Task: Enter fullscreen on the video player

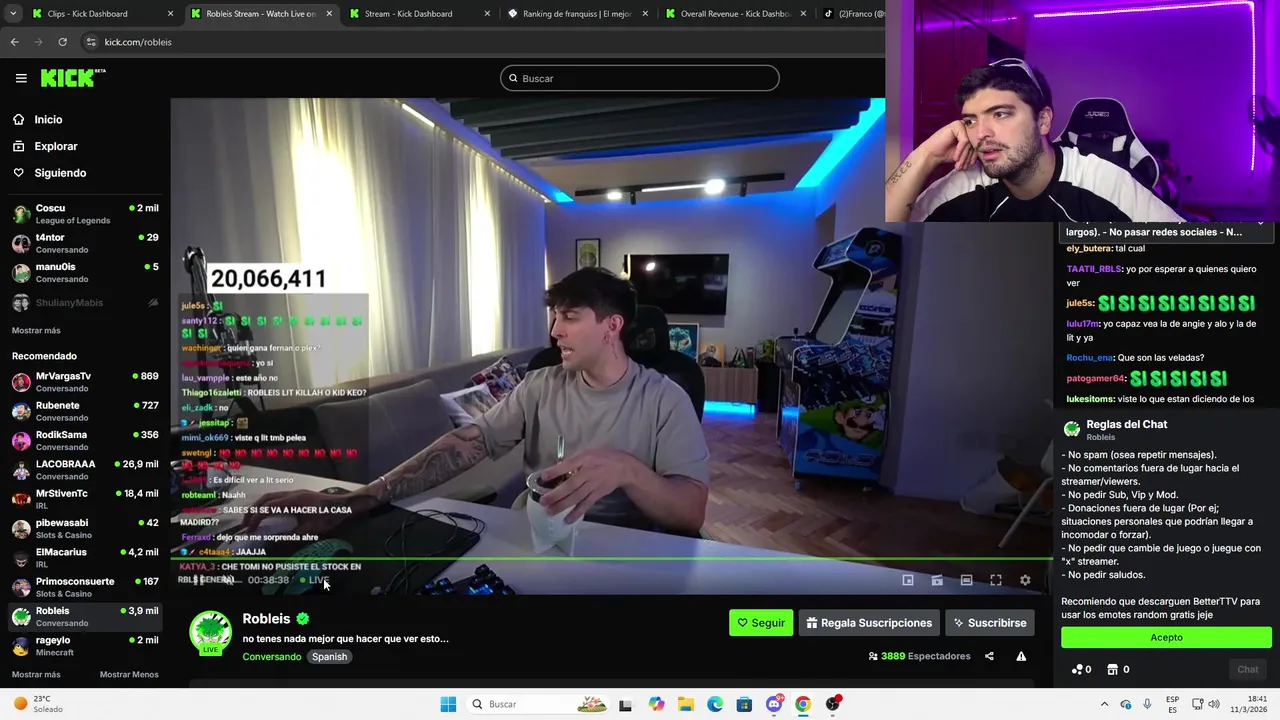Action: pyautogui.click(x=996, y=580)
